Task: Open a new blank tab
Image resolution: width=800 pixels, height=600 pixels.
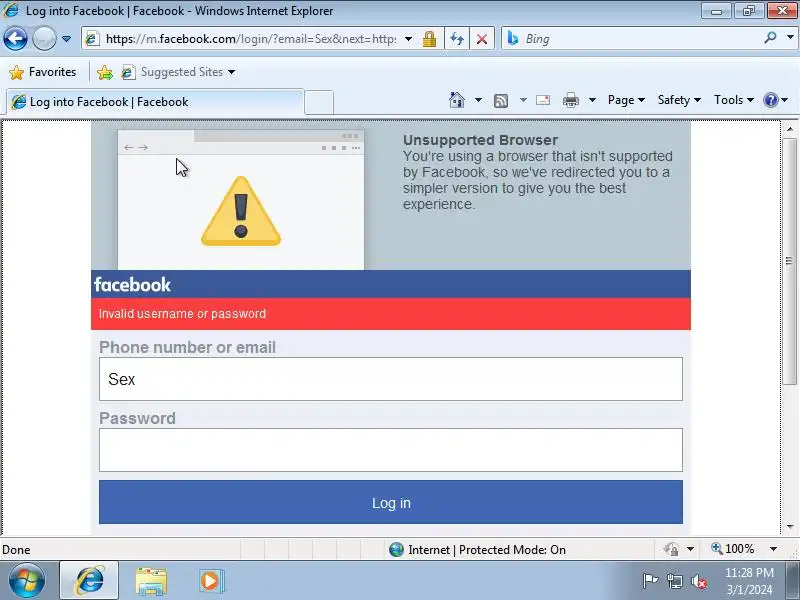Action: pos(319,102)
